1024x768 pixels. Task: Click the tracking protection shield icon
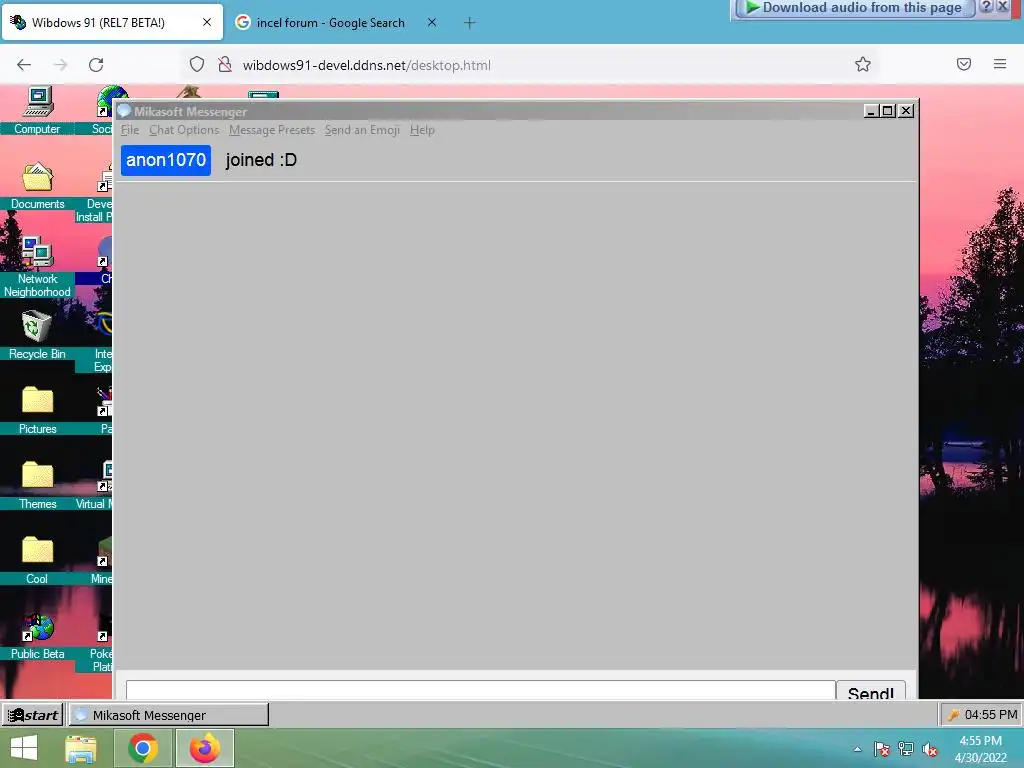tap(197, 64)
